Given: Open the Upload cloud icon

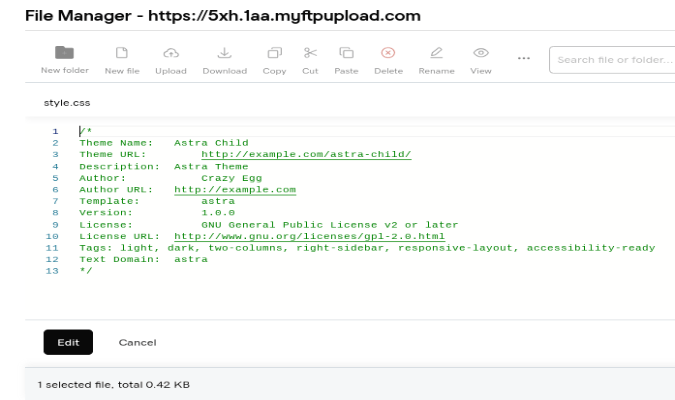Looking at the screenshot, I should [171, 53].
